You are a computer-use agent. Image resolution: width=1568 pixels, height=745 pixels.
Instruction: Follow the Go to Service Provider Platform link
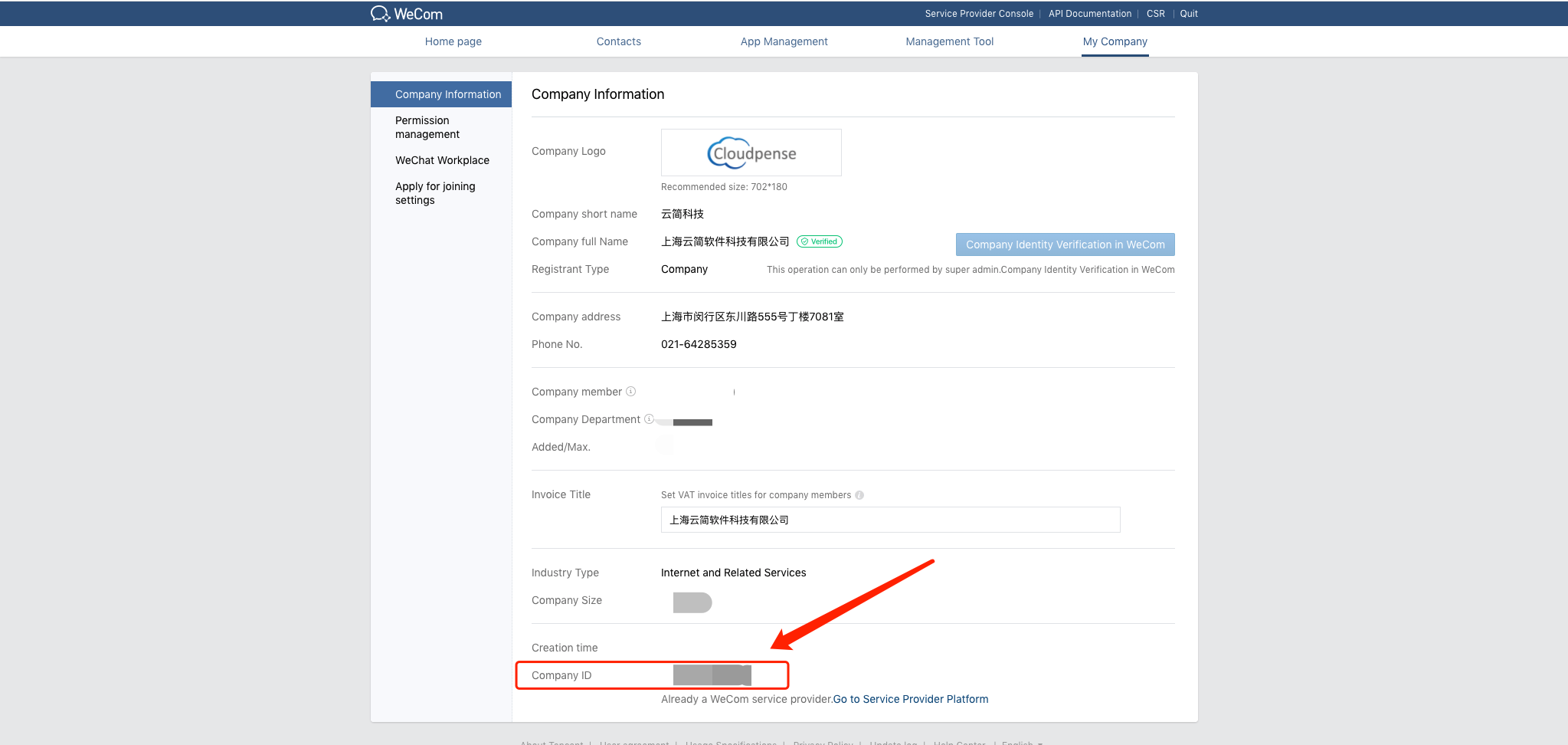point(911,699)
